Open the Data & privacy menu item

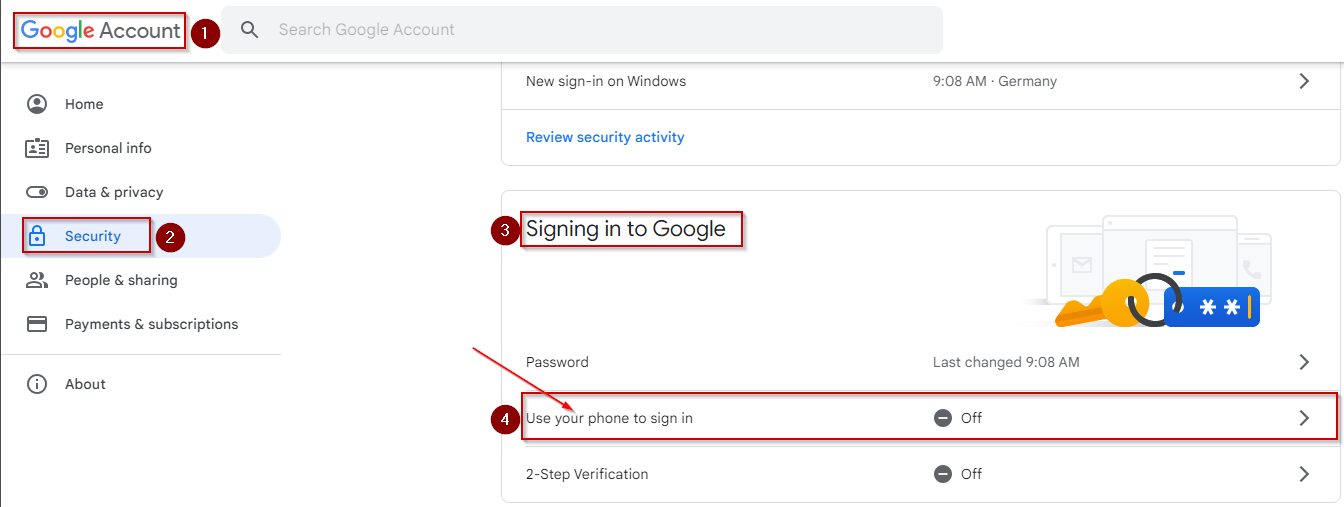(x=114, y=192)
